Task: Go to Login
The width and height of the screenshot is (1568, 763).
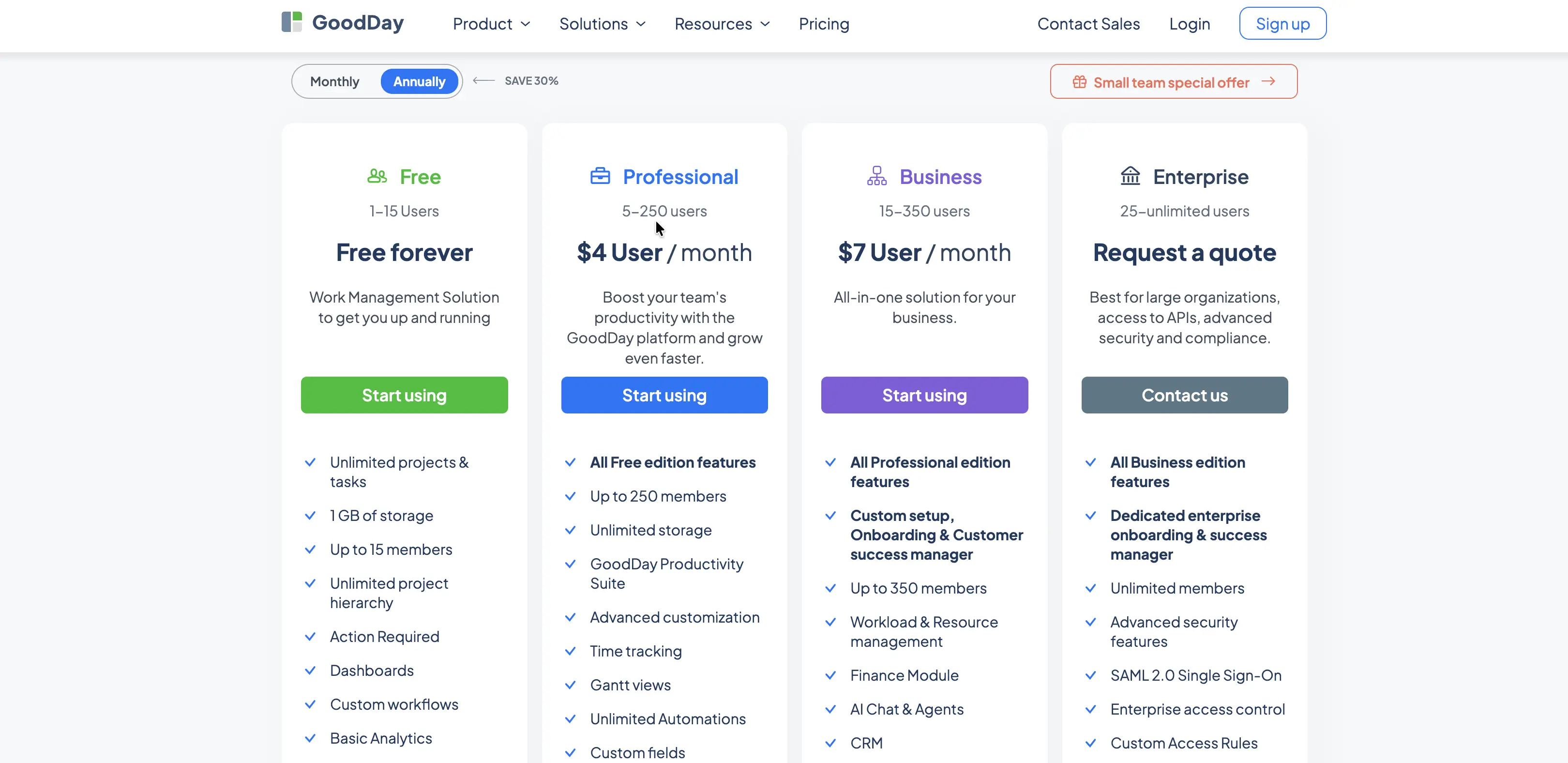Action: point(1190,24)
